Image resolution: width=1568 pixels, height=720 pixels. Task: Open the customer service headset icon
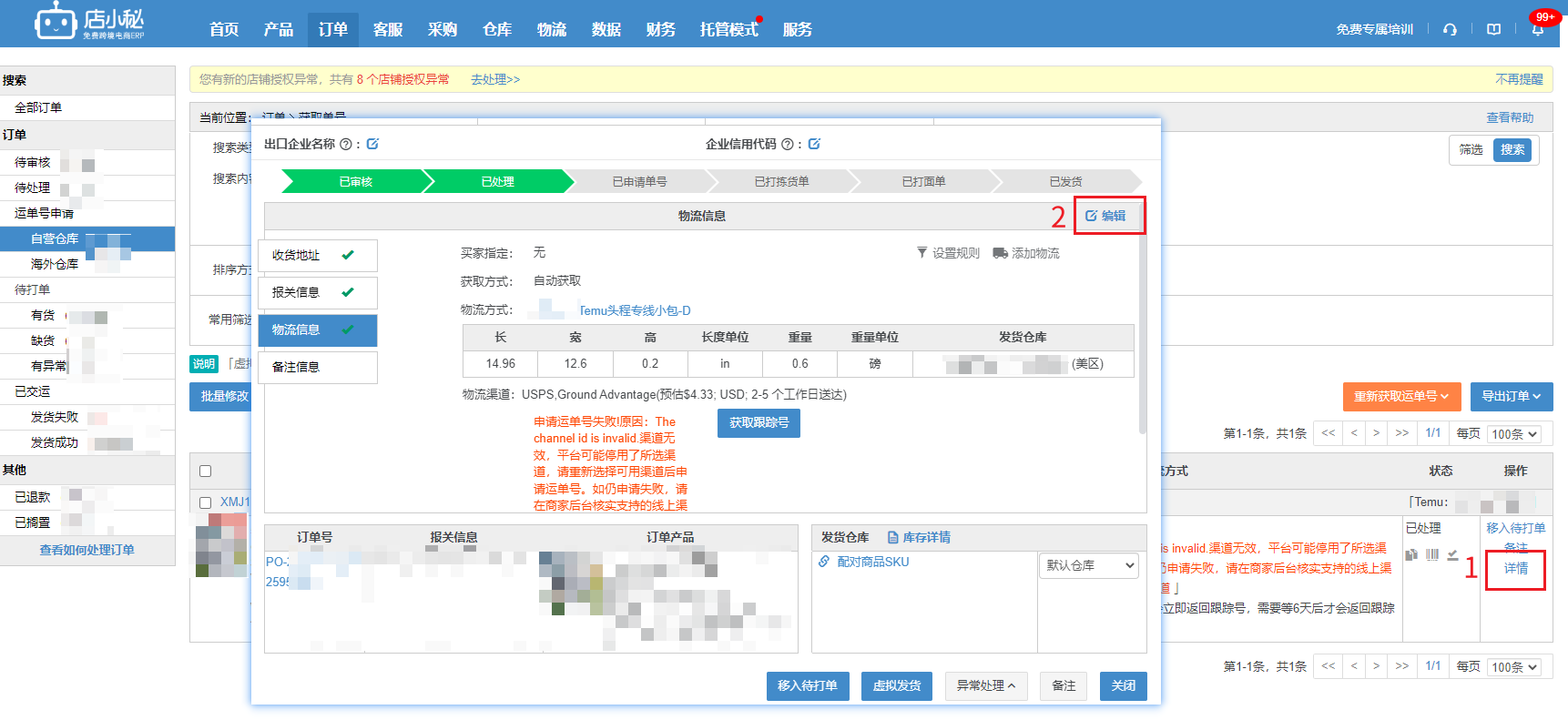click(1450, 29)
